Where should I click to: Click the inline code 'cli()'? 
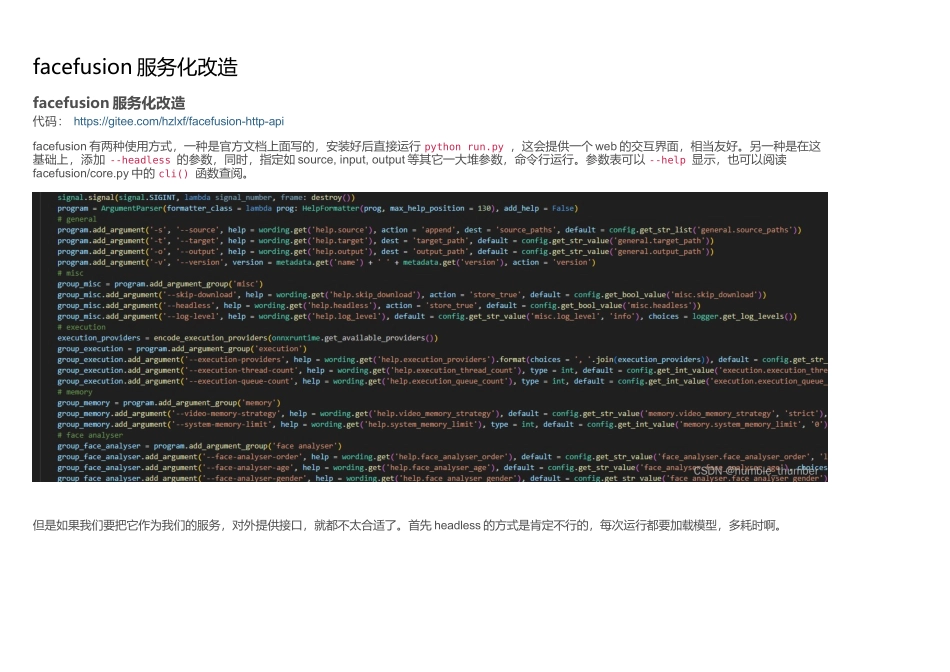tap(173, 173)
